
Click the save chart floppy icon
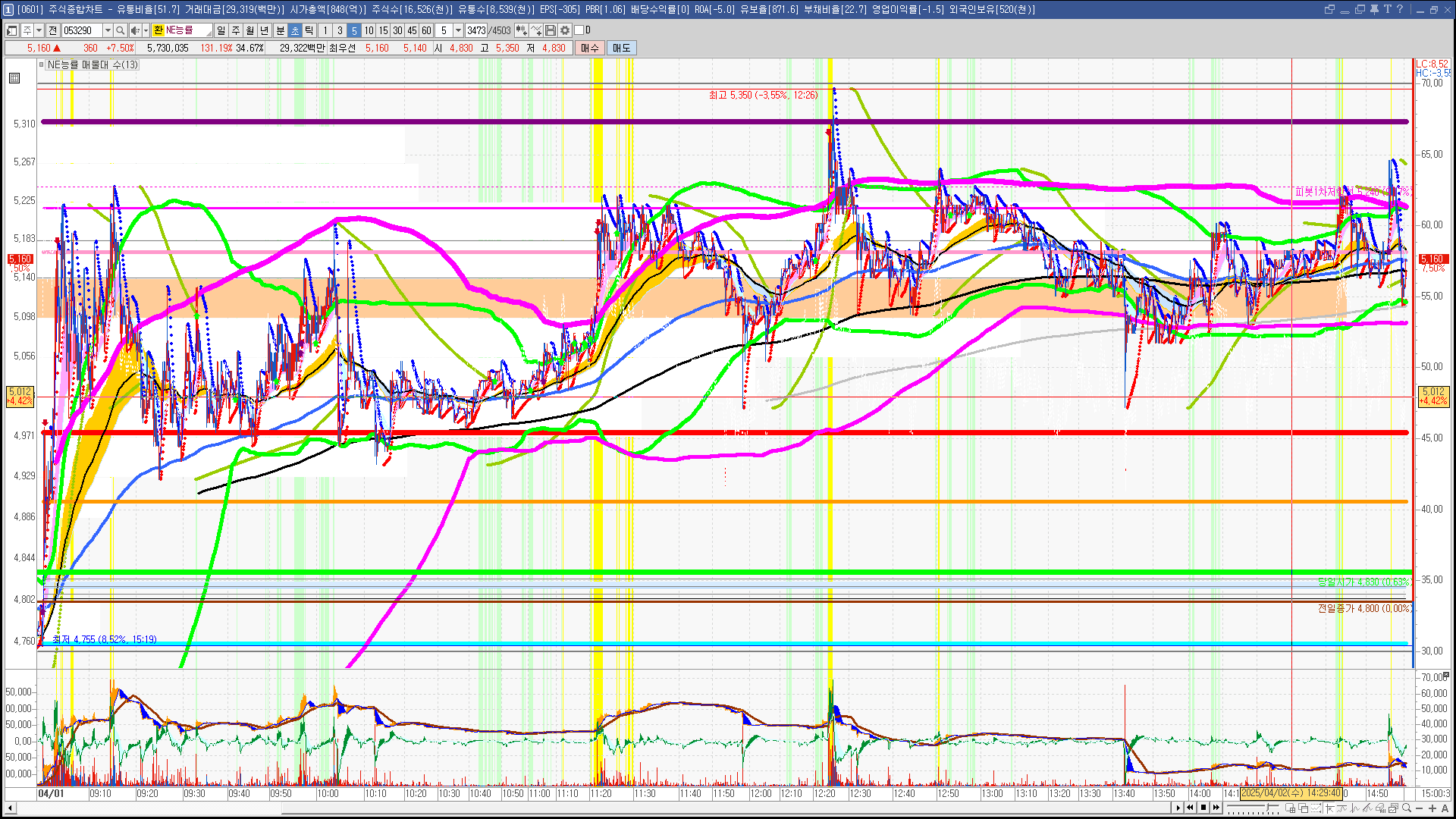click(x=551, y=30)
